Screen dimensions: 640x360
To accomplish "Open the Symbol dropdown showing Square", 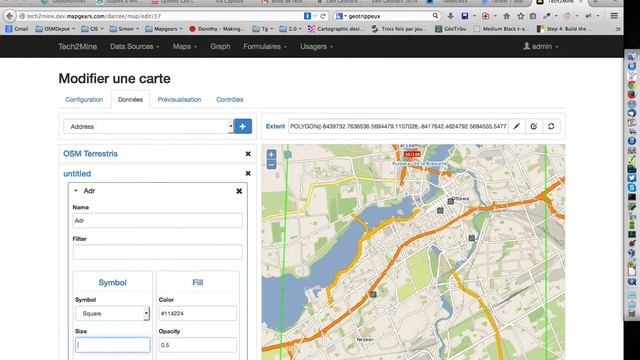I will [x=112, y=313].
